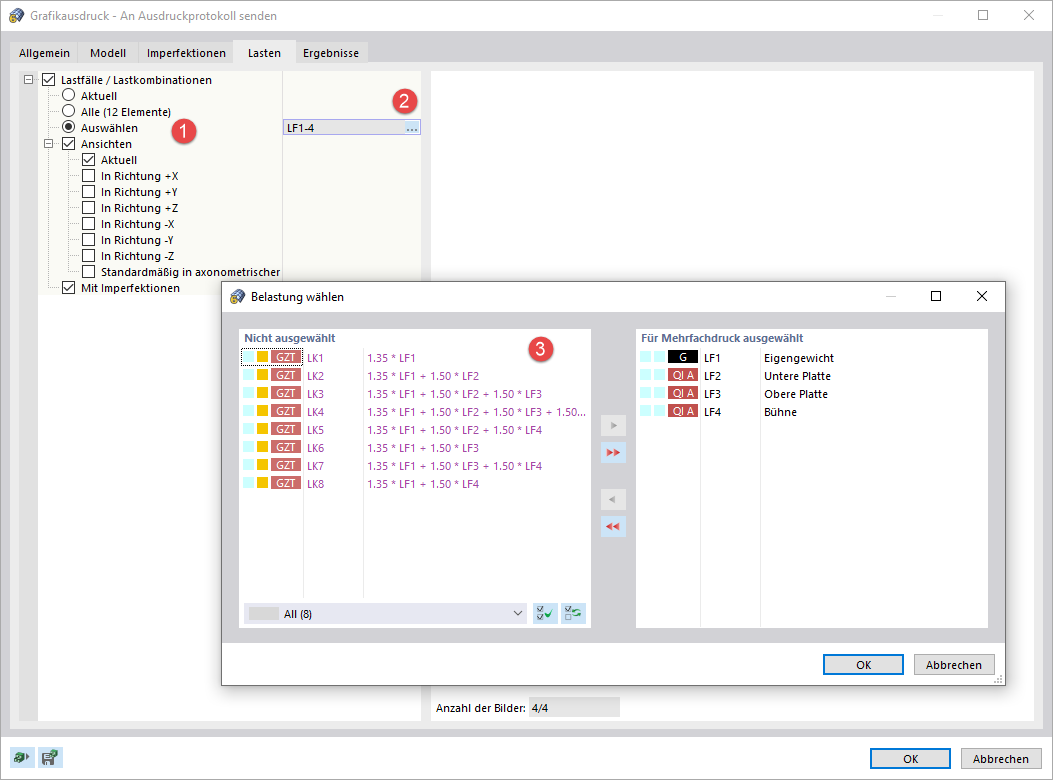Select the Aktuell load case radio button
1053x780 pixels.
click(x=68, y=95)
